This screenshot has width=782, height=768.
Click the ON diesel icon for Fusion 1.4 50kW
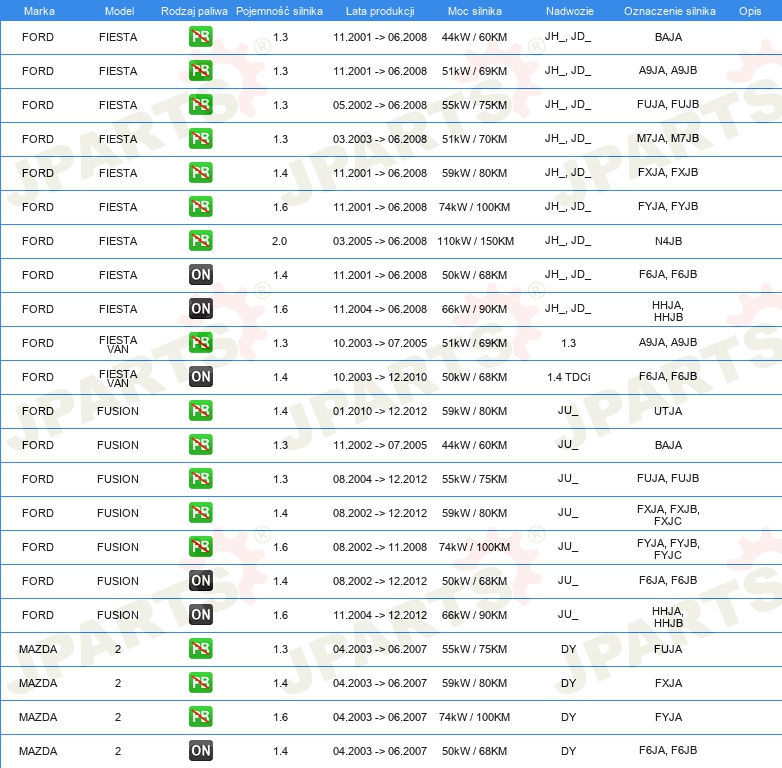click(200, 580)
